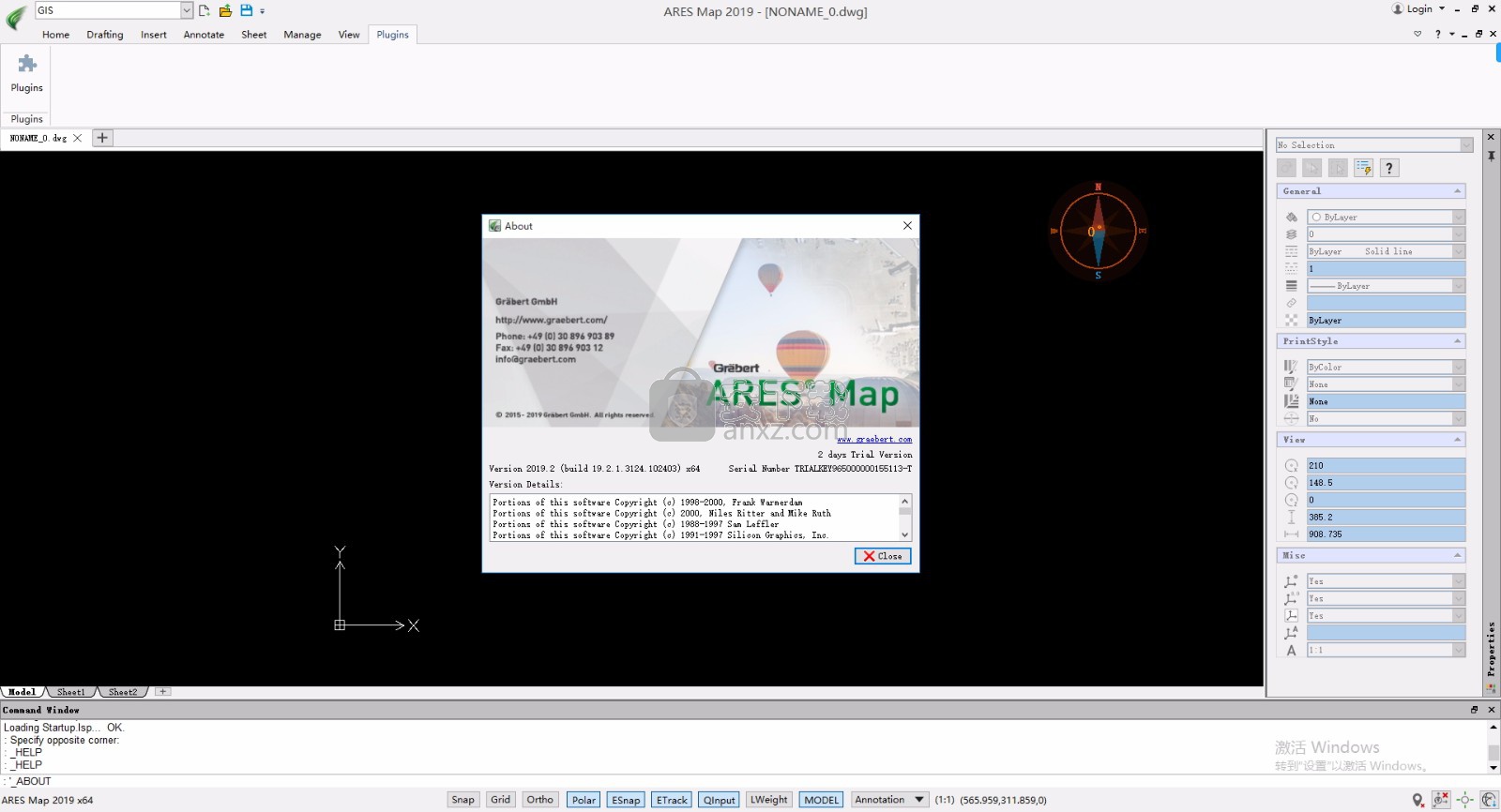Click the Open file folder icon

[x=225, y=10]
